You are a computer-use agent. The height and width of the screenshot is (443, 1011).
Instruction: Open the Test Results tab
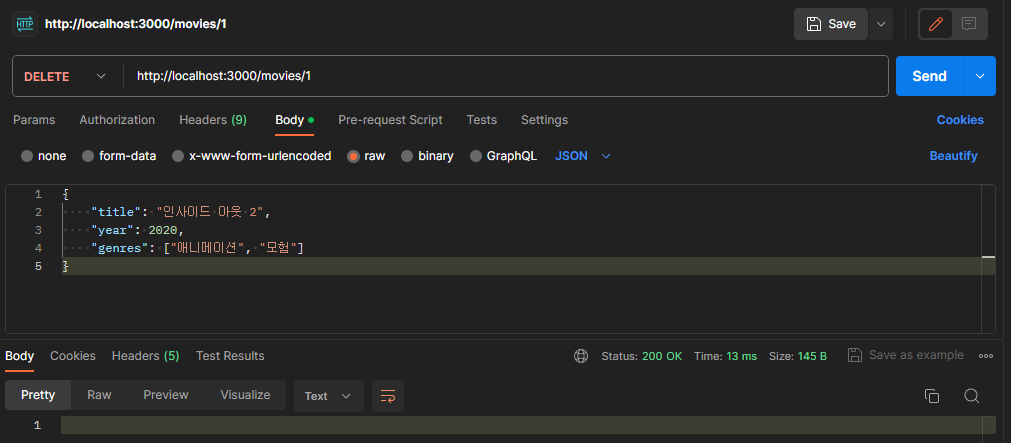pyautogui.click(x=230, y=356)
